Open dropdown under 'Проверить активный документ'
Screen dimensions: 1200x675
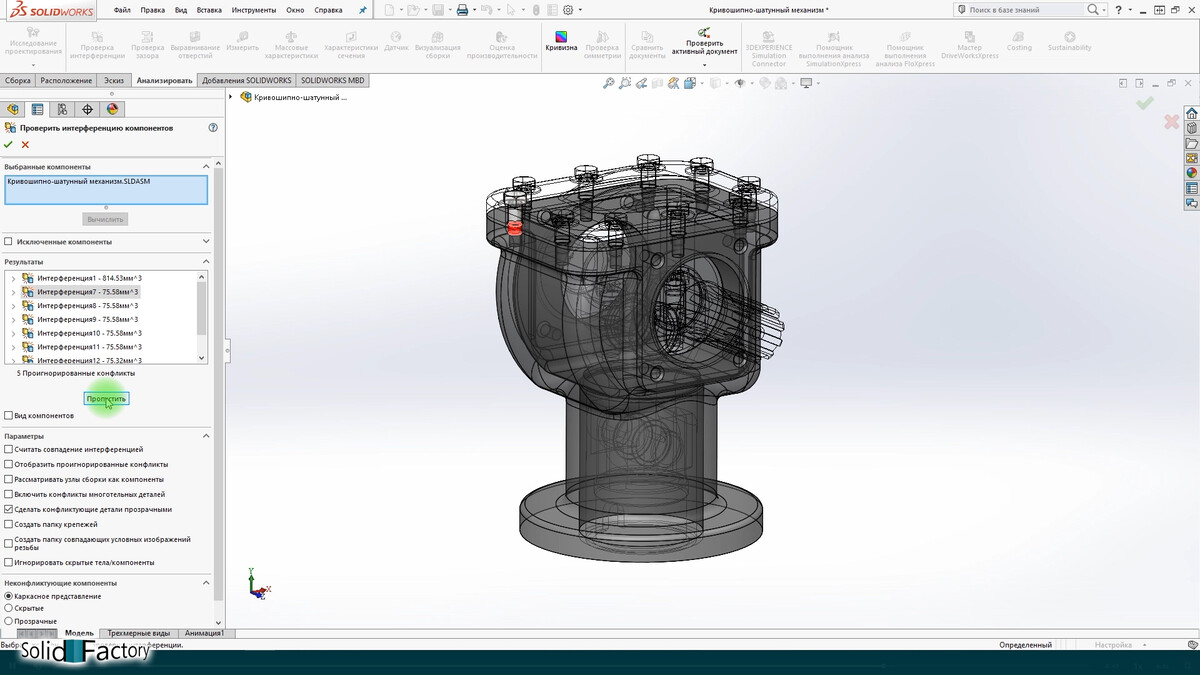704,65
